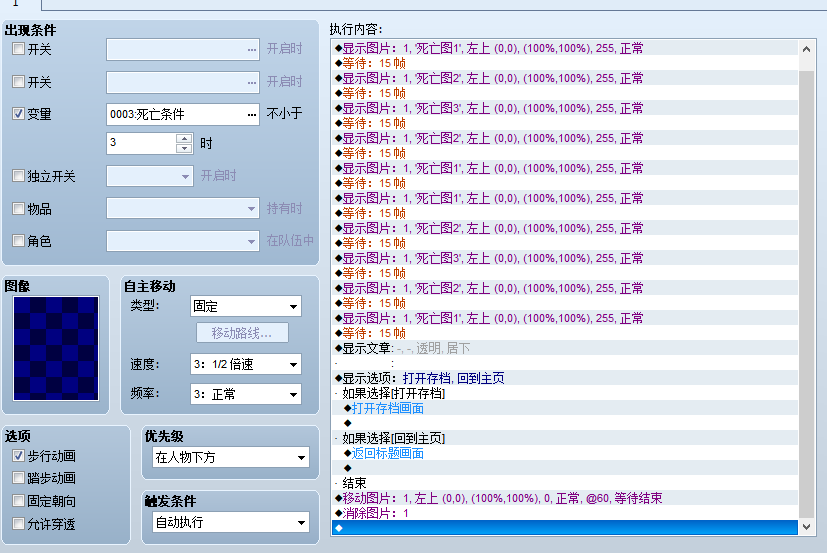The width and height of the screenshot is (827, 553).
Task: Decrease the variable value with down arrow
Action: click(x=184, y=148)
